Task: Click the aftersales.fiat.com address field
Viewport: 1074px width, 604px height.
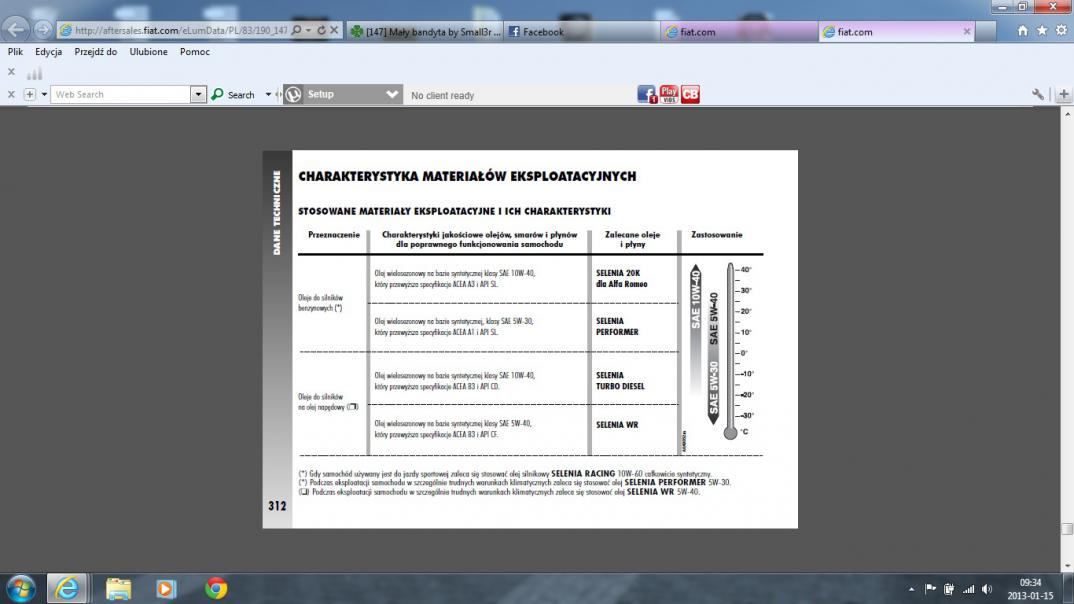Action: click(181, 31)
